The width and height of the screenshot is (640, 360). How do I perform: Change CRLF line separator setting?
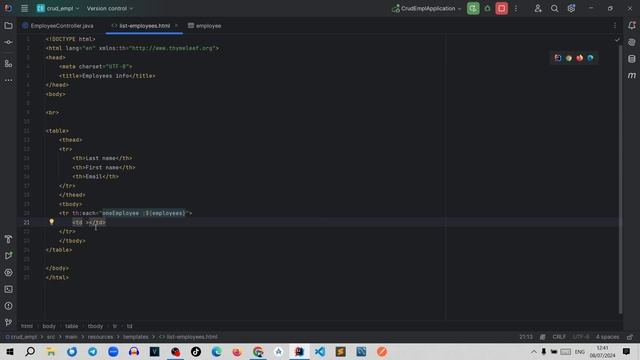pyautogui.click(x=559, y=337)
